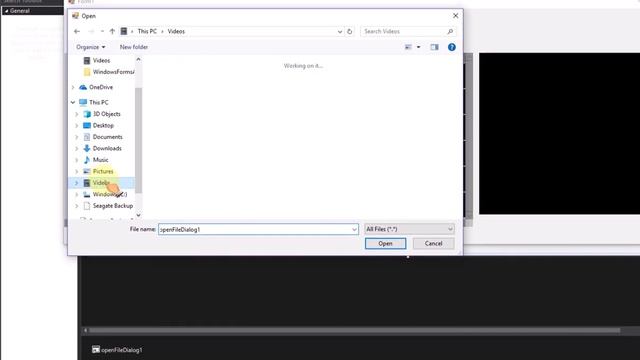Image resolution: width=640 pixels, height=360 pixels.
Task: Open the Organize menu
Action: (x=91, y=47)
